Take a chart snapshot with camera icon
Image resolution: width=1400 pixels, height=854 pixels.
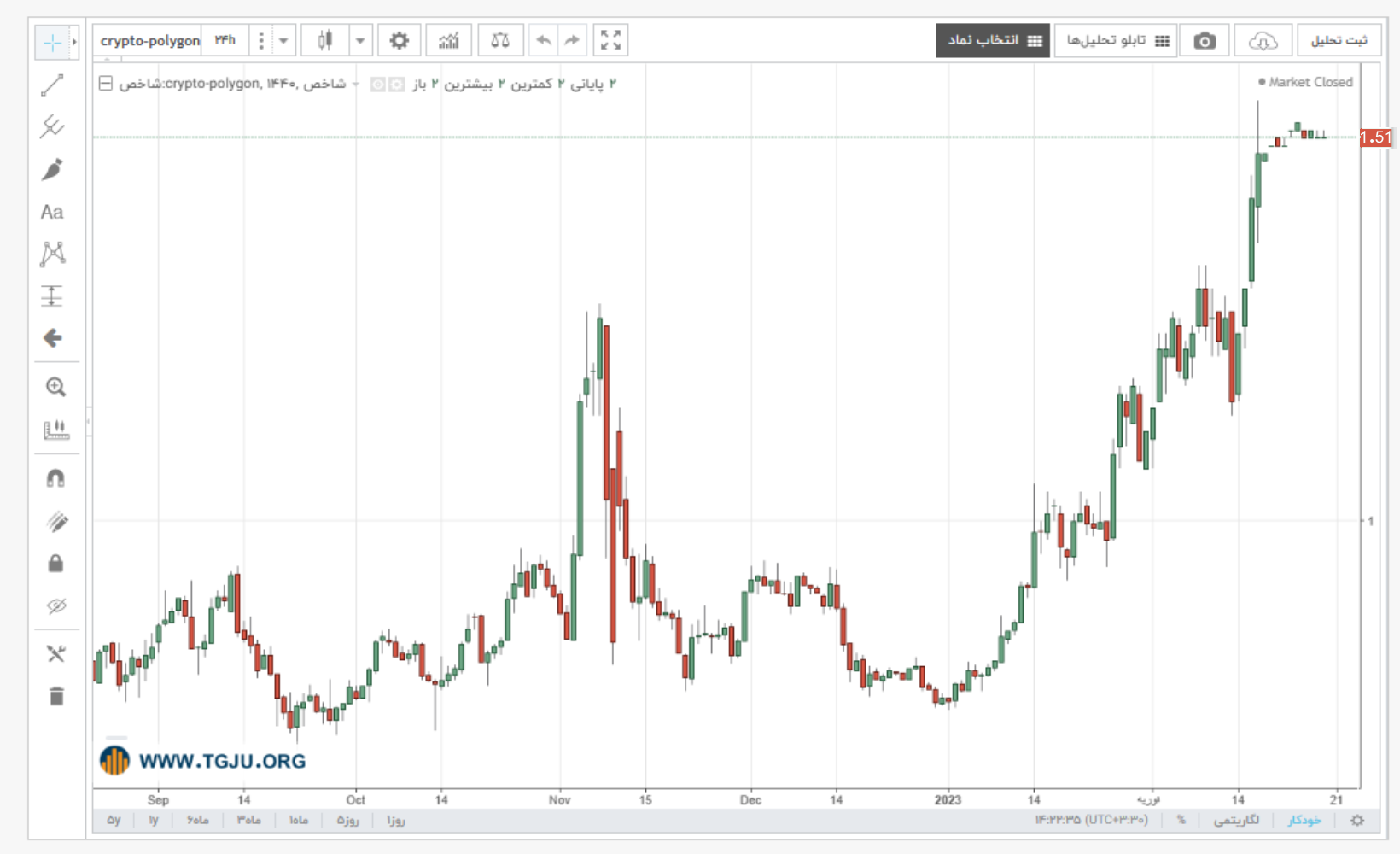pos(1205,41)
